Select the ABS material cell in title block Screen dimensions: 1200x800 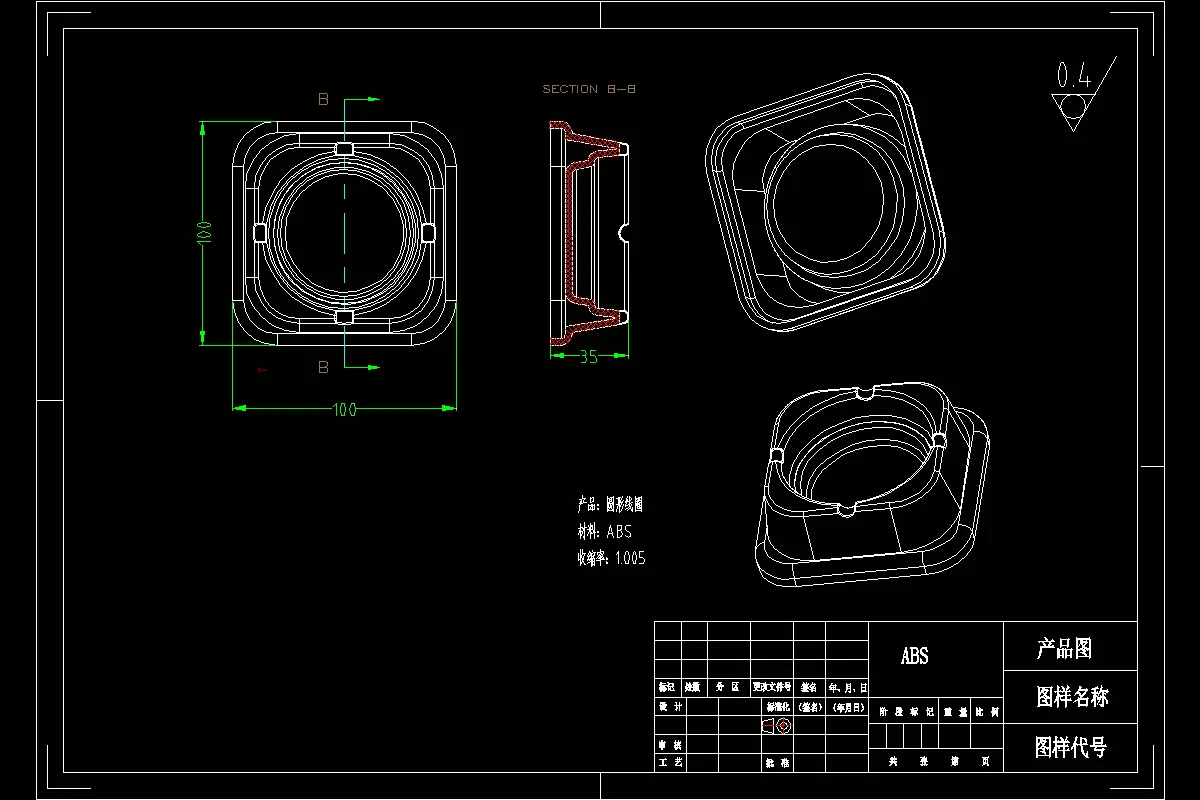click(936, 659)
